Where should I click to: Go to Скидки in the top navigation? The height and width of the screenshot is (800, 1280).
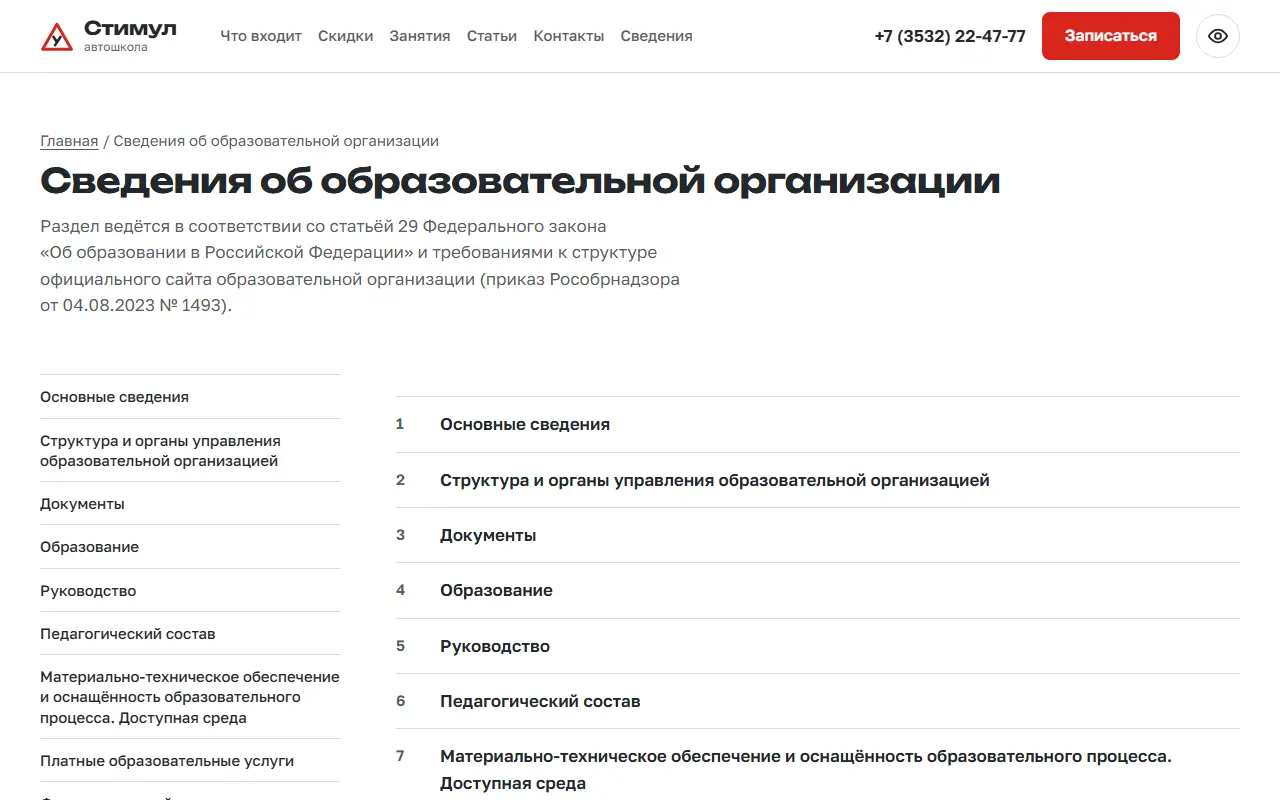(346, 36)
